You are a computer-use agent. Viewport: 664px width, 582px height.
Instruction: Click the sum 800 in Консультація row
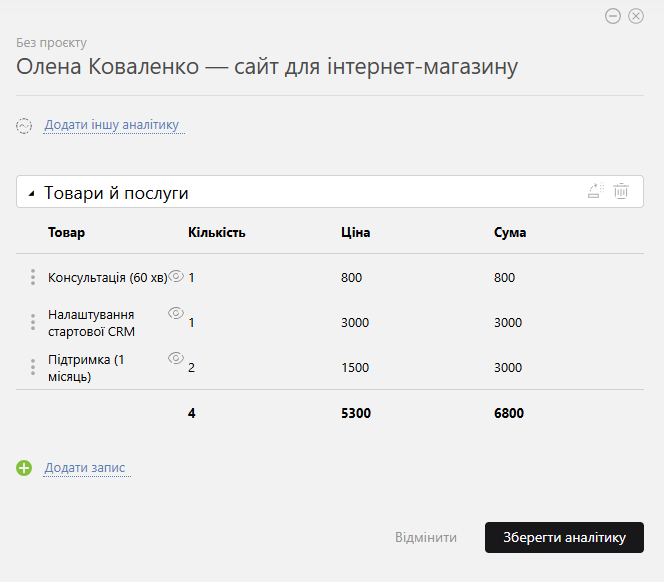pos(504,277)
